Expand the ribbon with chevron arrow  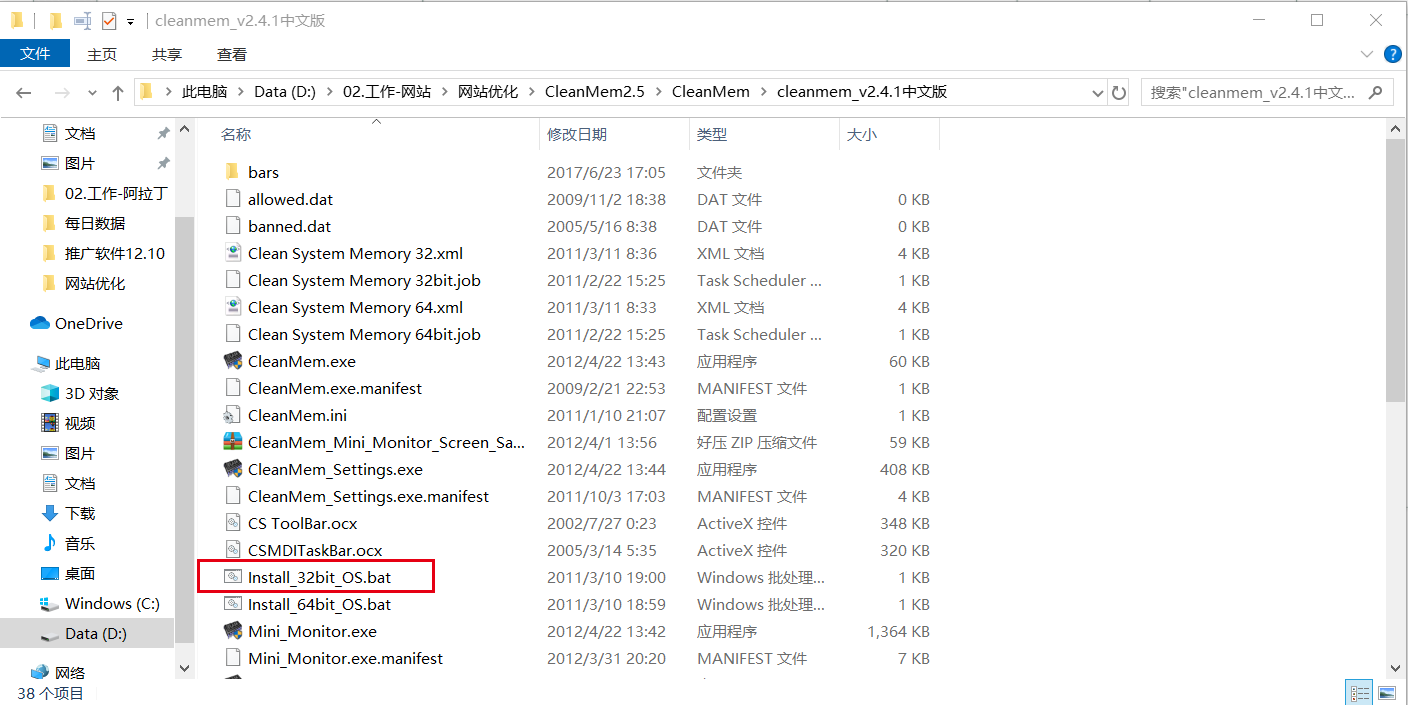[1367, 54]
